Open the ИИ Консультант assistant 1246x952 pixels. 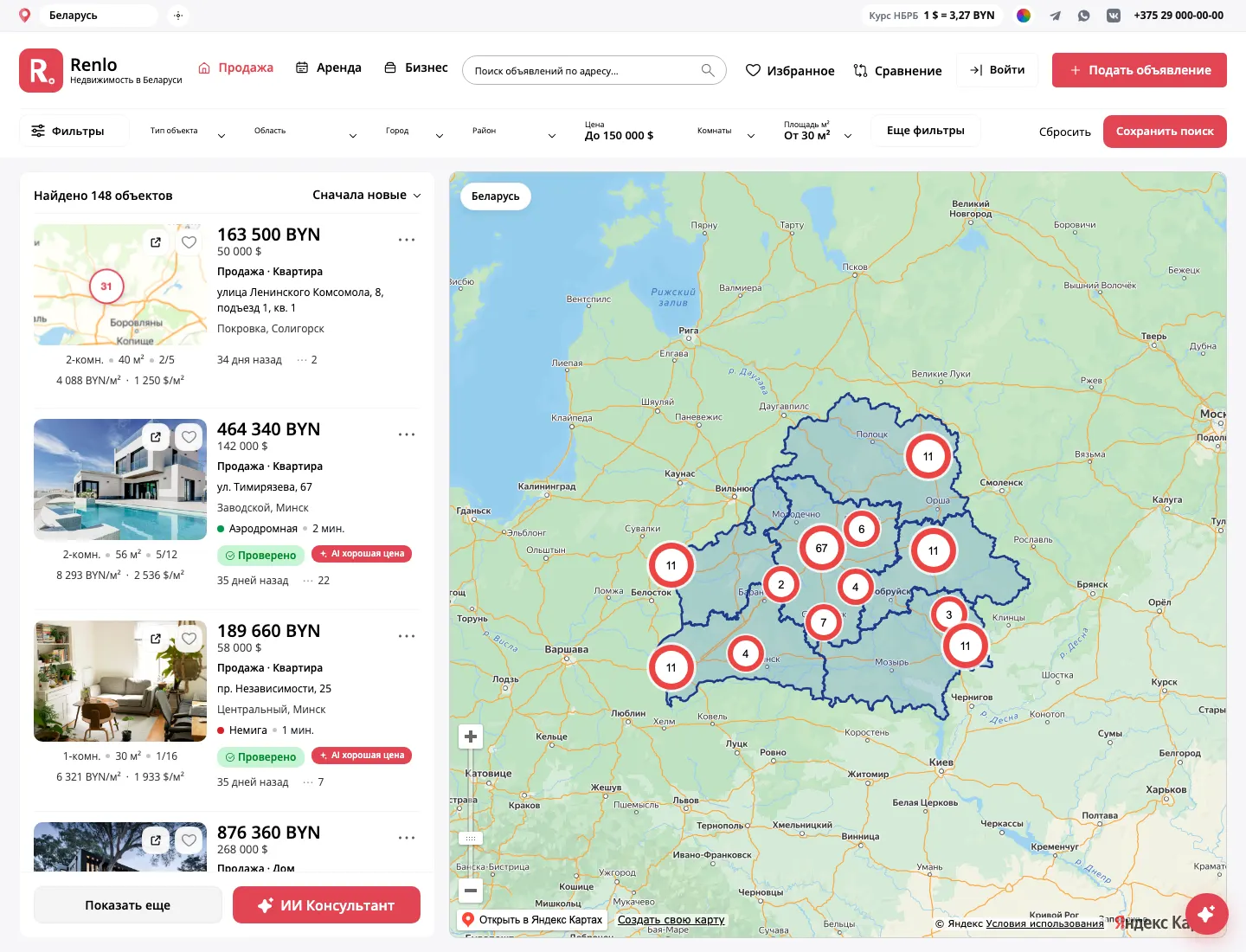tap(327, 905)
